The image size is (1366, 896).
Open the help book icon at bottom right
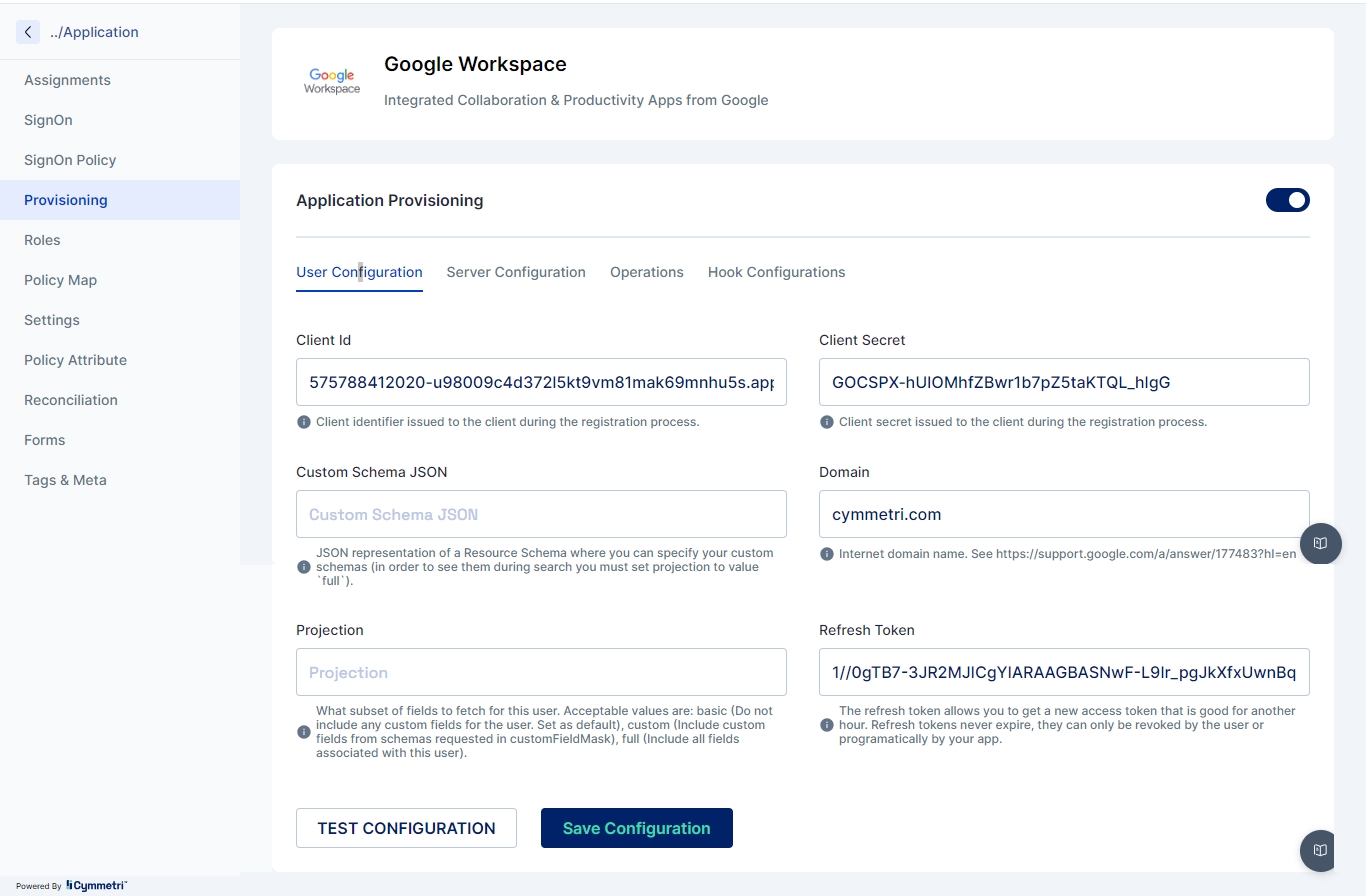point(1320,850)
